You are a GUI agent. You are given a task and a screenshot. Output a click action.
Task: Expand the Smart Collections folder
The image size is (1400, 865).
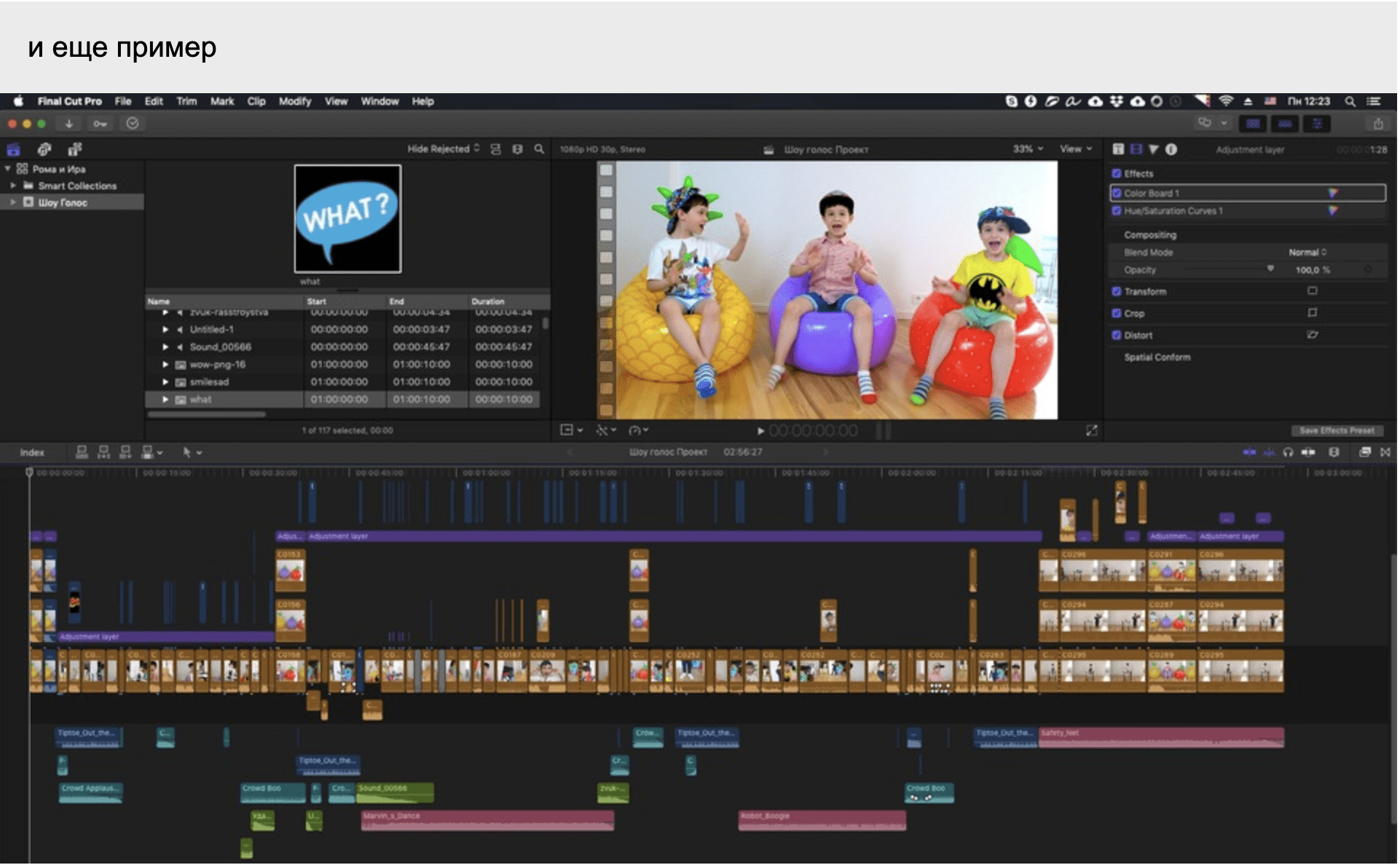click(x=13, y=186)
